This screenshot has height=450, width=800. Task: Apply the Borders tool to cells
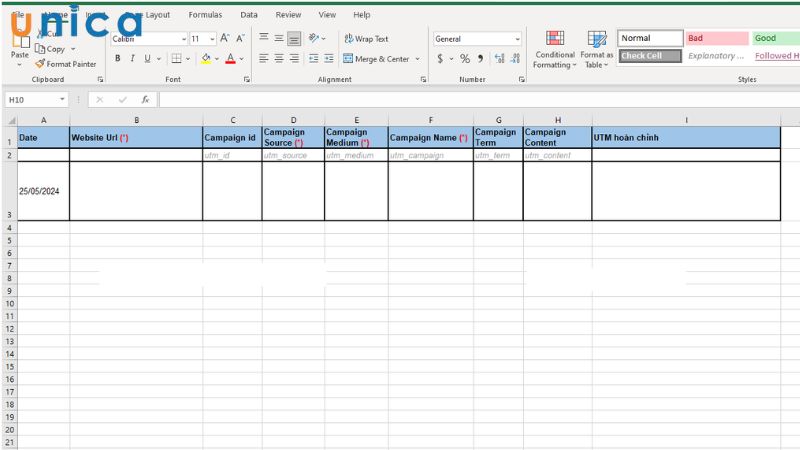(175, 59)
